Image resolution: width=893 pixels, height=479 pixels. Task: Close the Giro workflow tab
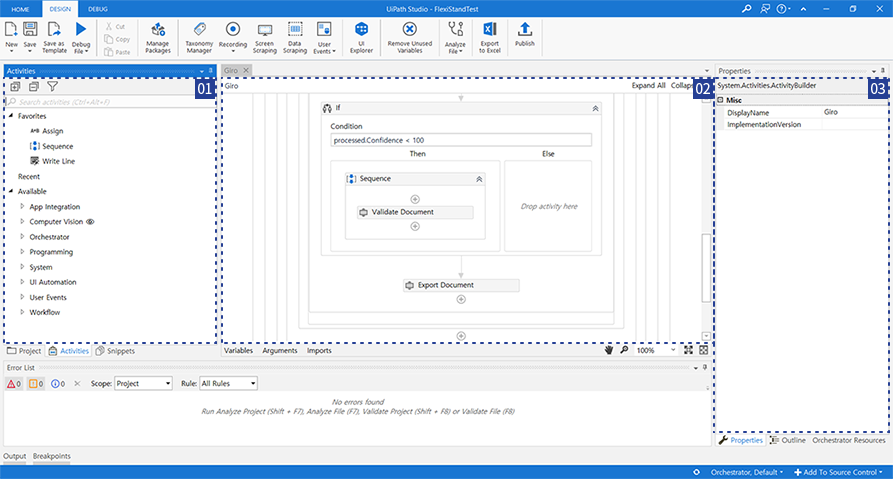(246, 70)
